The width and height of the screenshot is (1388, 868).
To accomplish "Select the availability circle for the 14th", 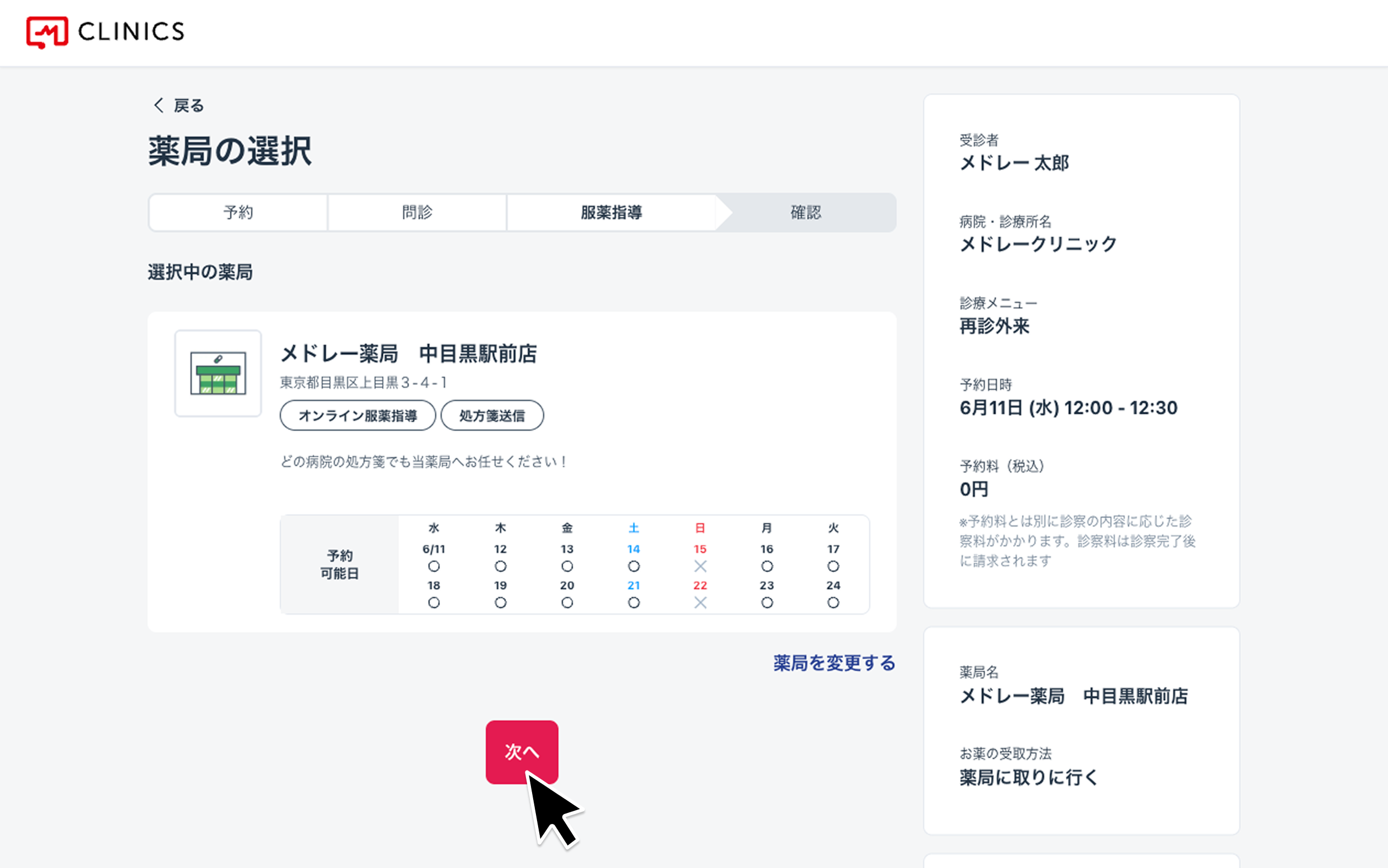I will (x=634, y=567).
